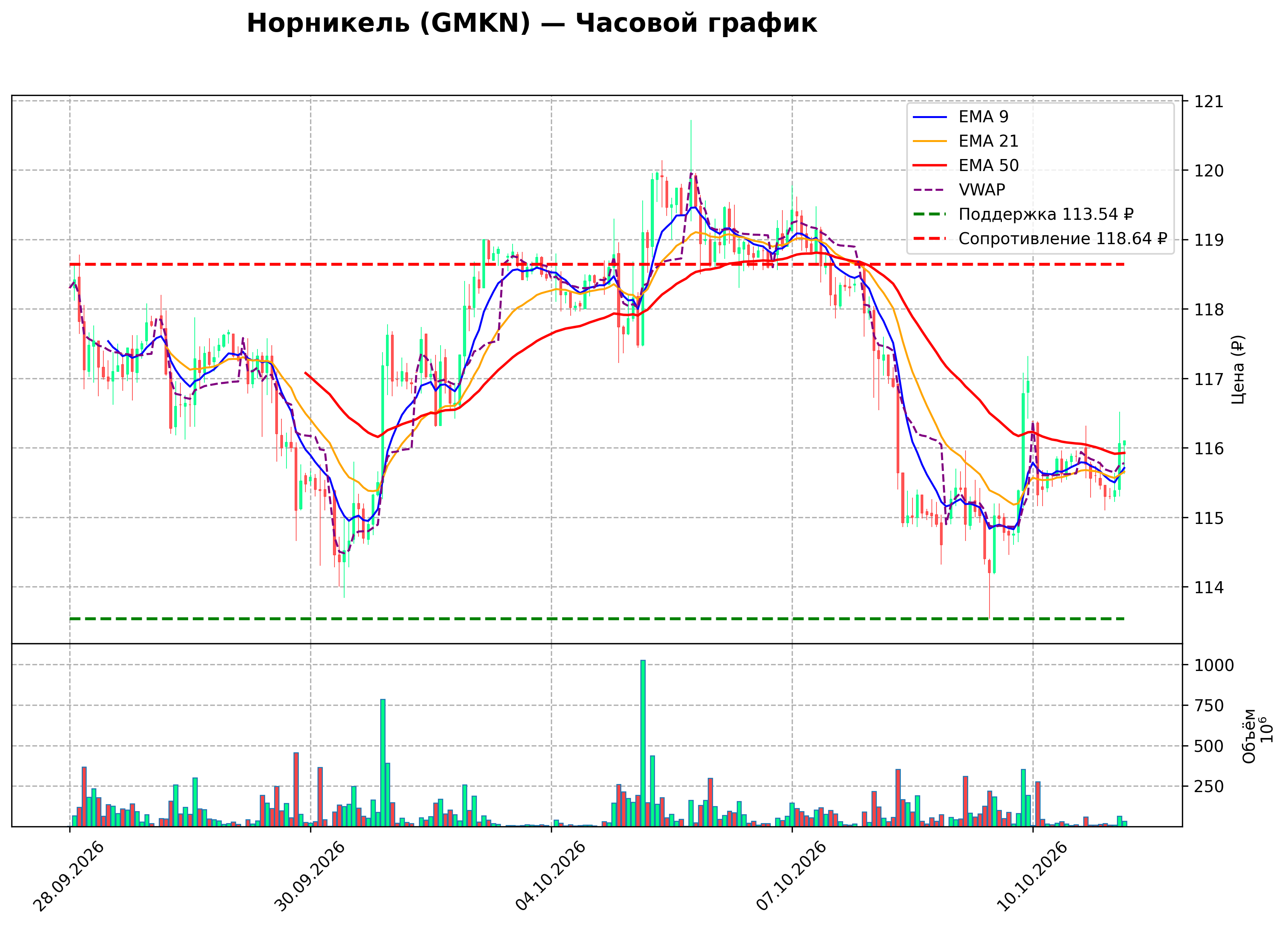Click the 750 volume axis tick
The image size is (1288, 926).
pyautogui.click(x=1209, y=706)
